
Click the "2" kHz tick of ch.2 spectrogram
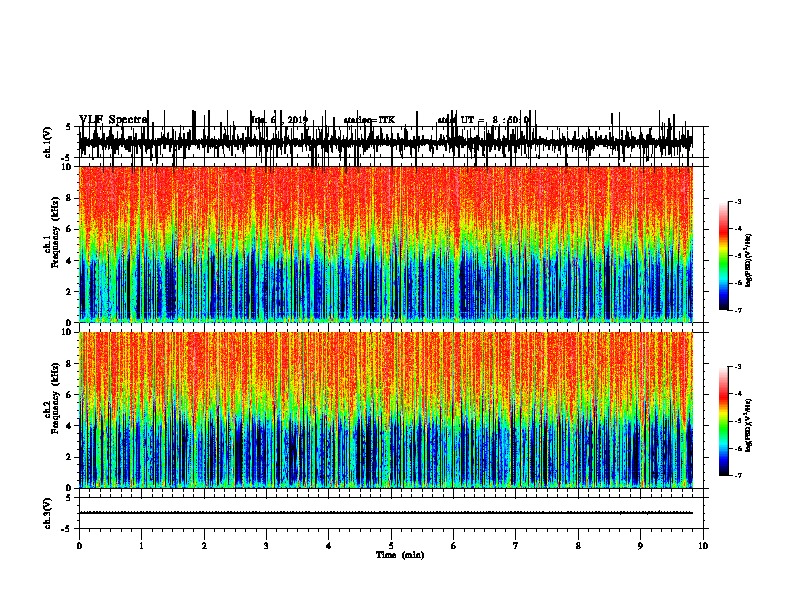70,457
